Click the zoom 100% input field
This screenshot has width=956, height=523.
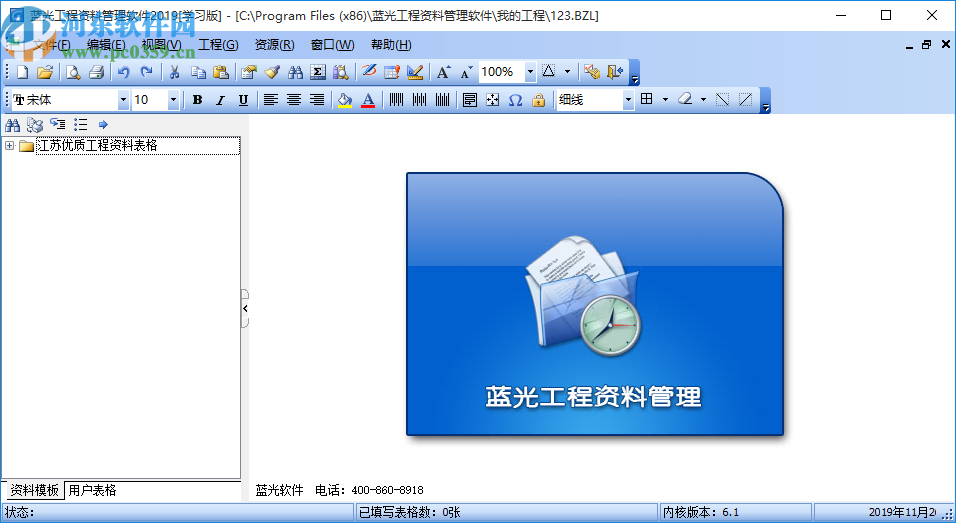tap(502, 72)
